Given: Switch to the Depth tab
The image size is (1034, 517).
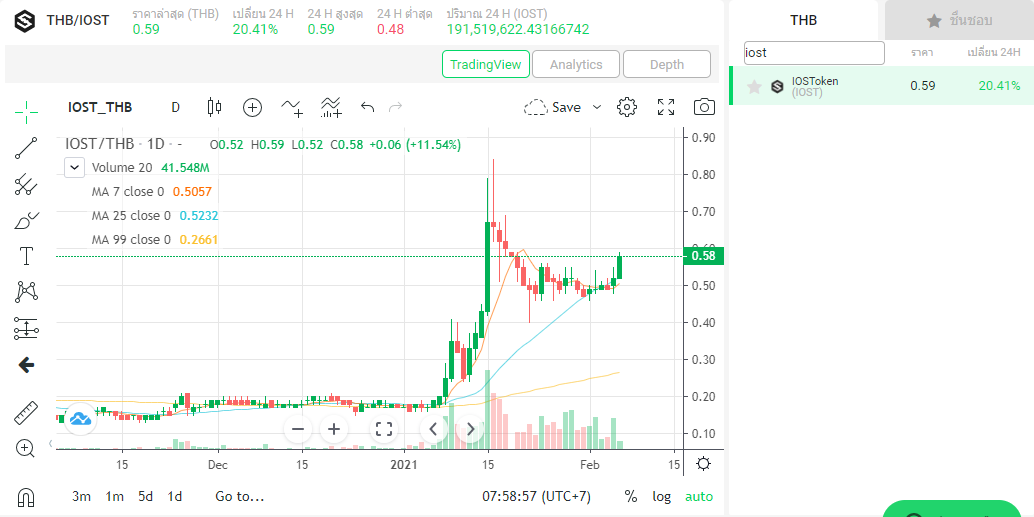Looking at the screenshot, I should (667, 64).
